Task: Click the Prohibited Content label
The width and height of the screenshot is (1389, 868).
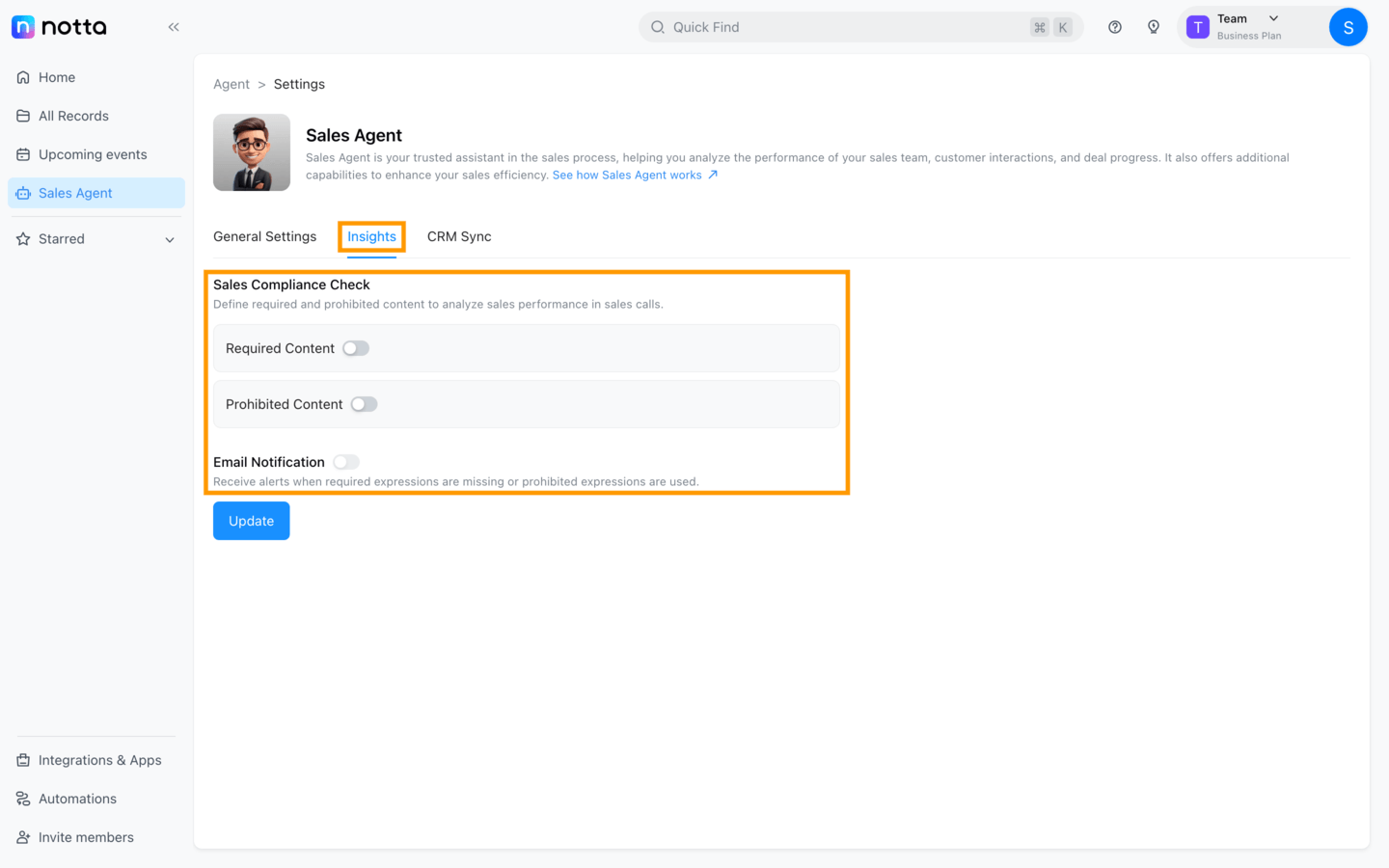Action: coord(284,404)
